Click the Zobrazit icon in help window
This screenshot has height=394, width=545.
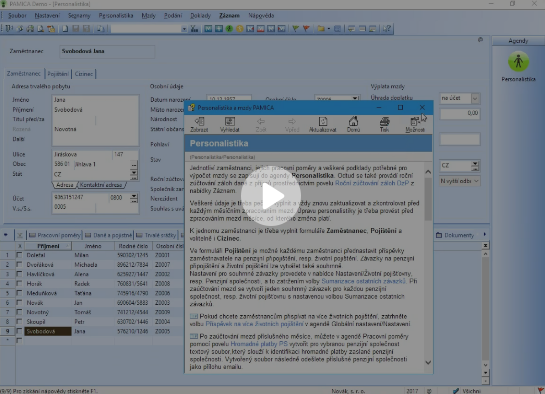click(x=199, y=124)
